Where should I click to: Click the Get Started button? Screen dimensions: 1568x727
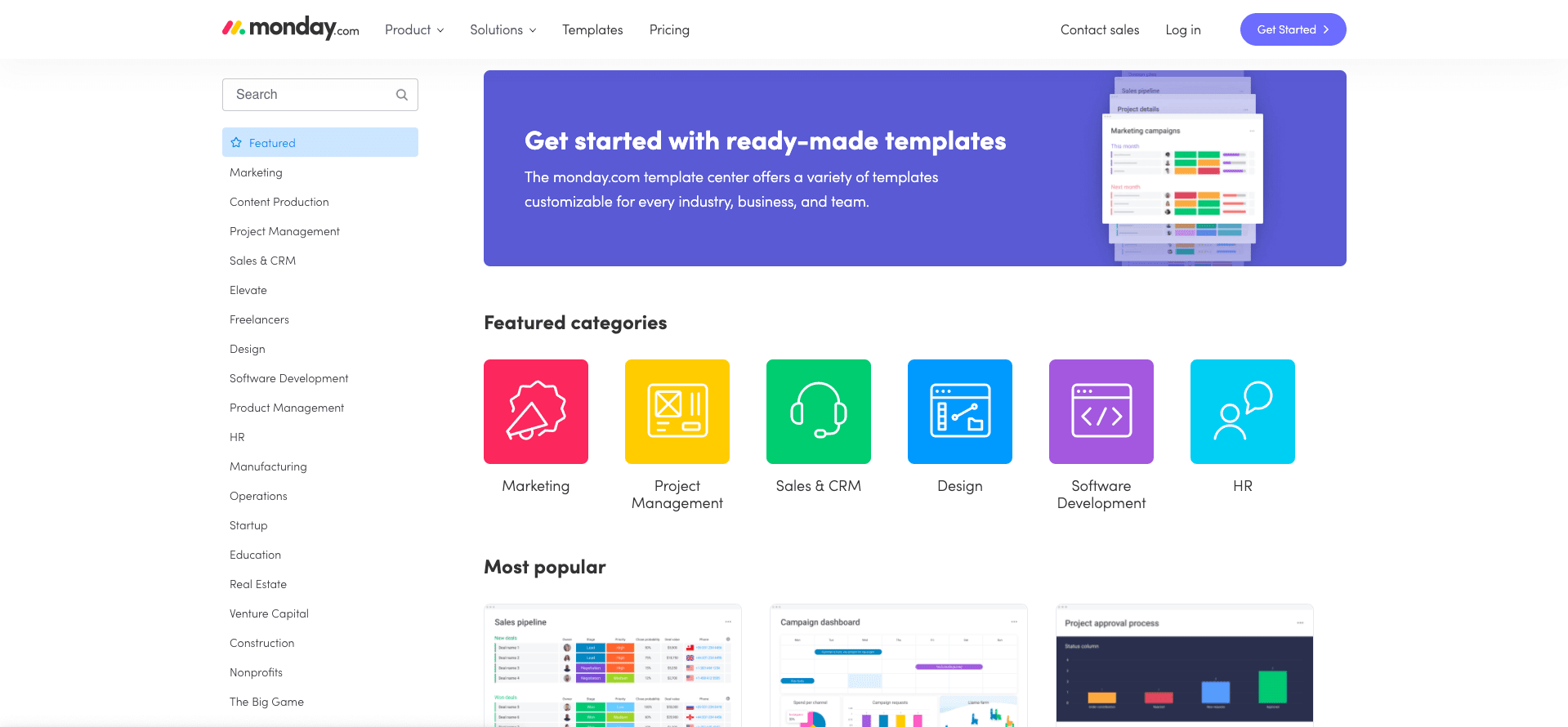[1293, 29]
